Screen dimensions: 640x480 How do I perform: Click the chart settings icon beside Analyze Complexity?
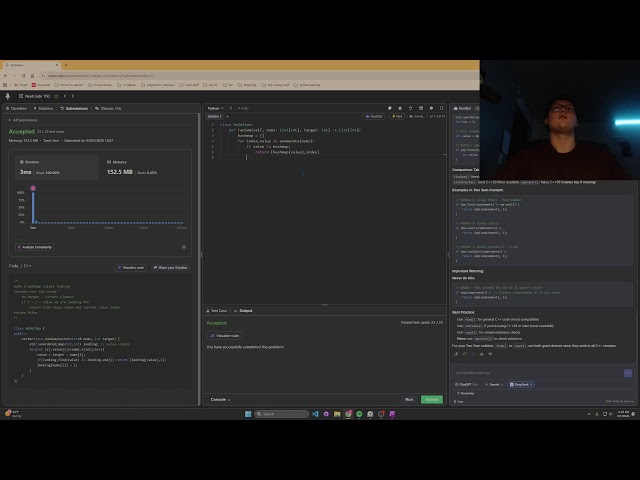point(184,247)
